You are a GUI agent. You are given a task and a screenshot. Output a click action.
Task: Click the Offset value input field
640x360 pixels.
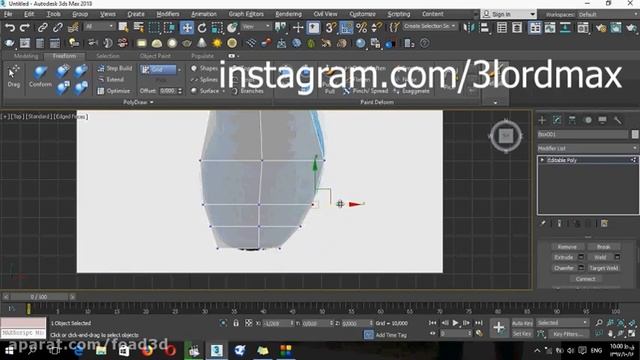(x=167, y=91)
